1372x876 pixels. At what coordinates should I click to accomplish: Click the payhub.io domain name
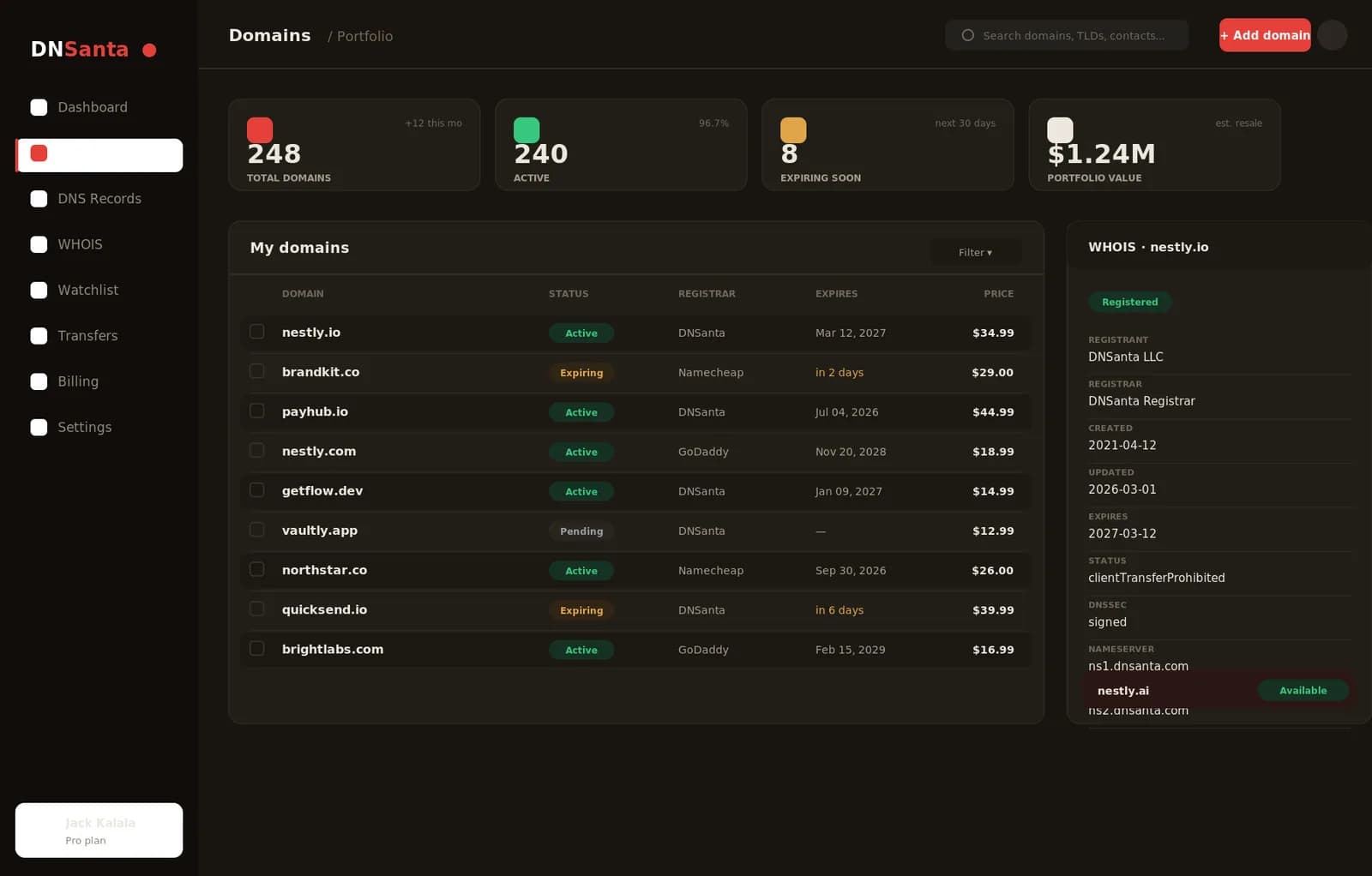[x=315, y=411]
